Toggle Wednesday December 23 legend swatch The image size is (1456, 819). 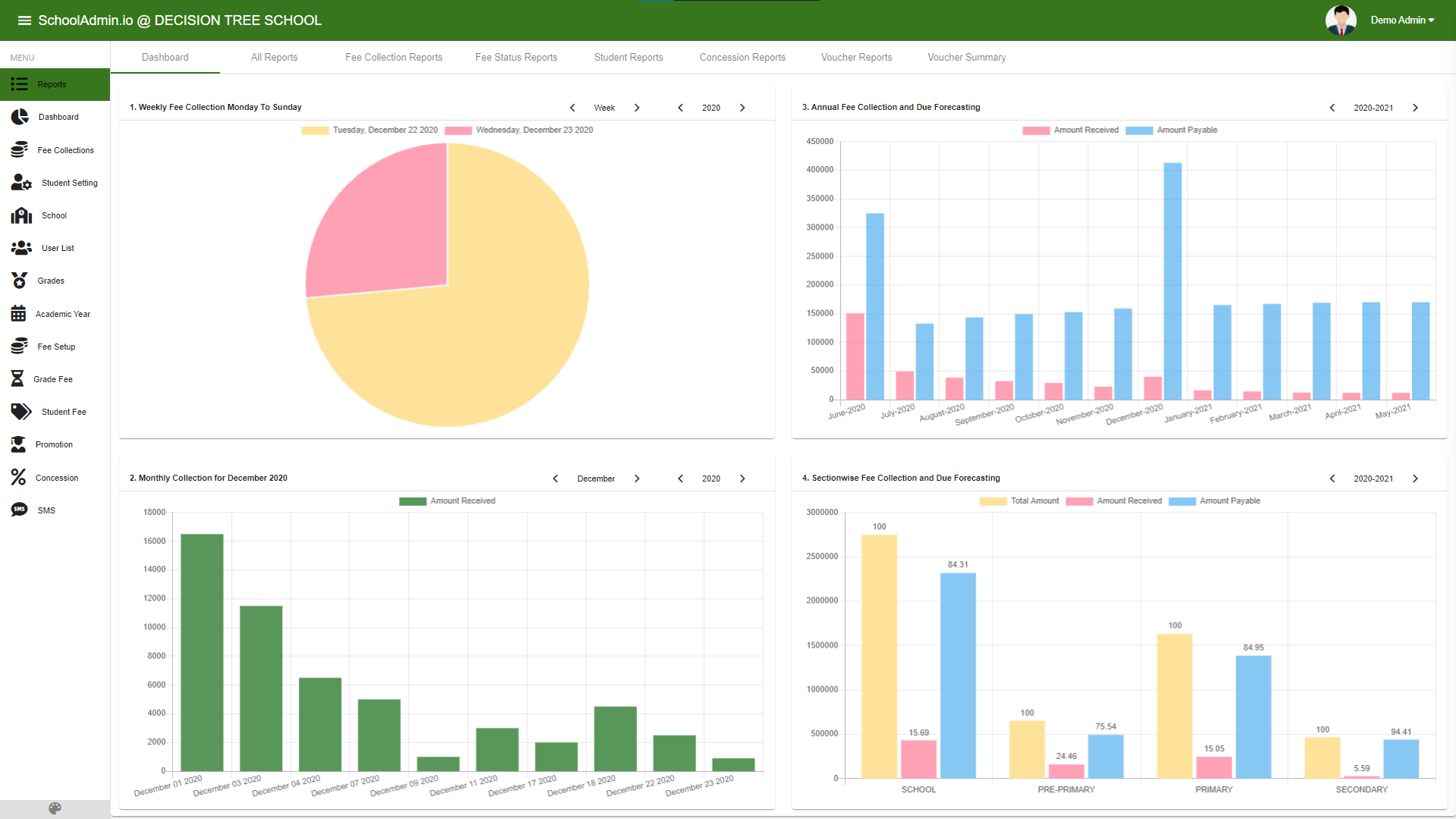tap(459, 130)
